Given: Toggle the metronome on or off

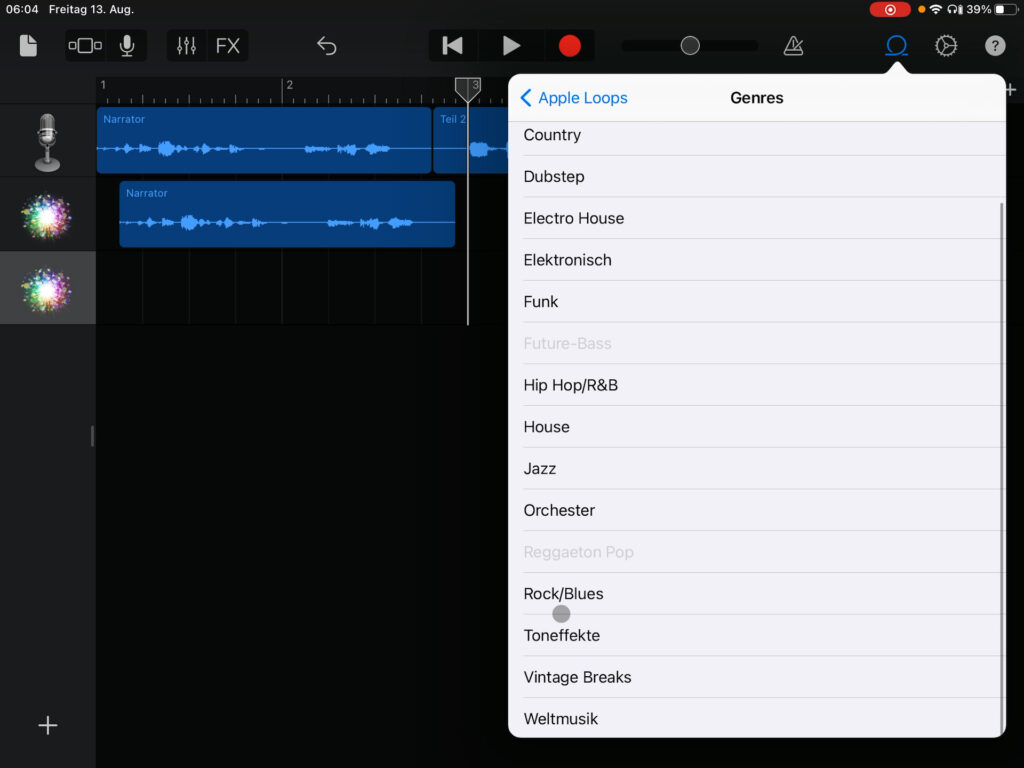Looking at the screenshot, I should (793, 46).
